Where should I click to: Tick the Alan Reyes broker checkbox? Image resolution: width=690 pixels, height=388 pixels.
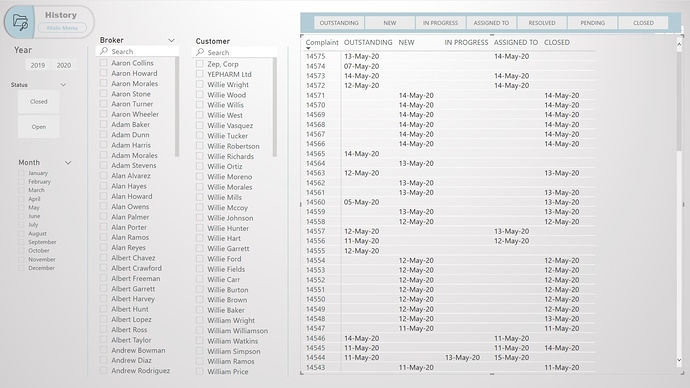coord(103,248)
